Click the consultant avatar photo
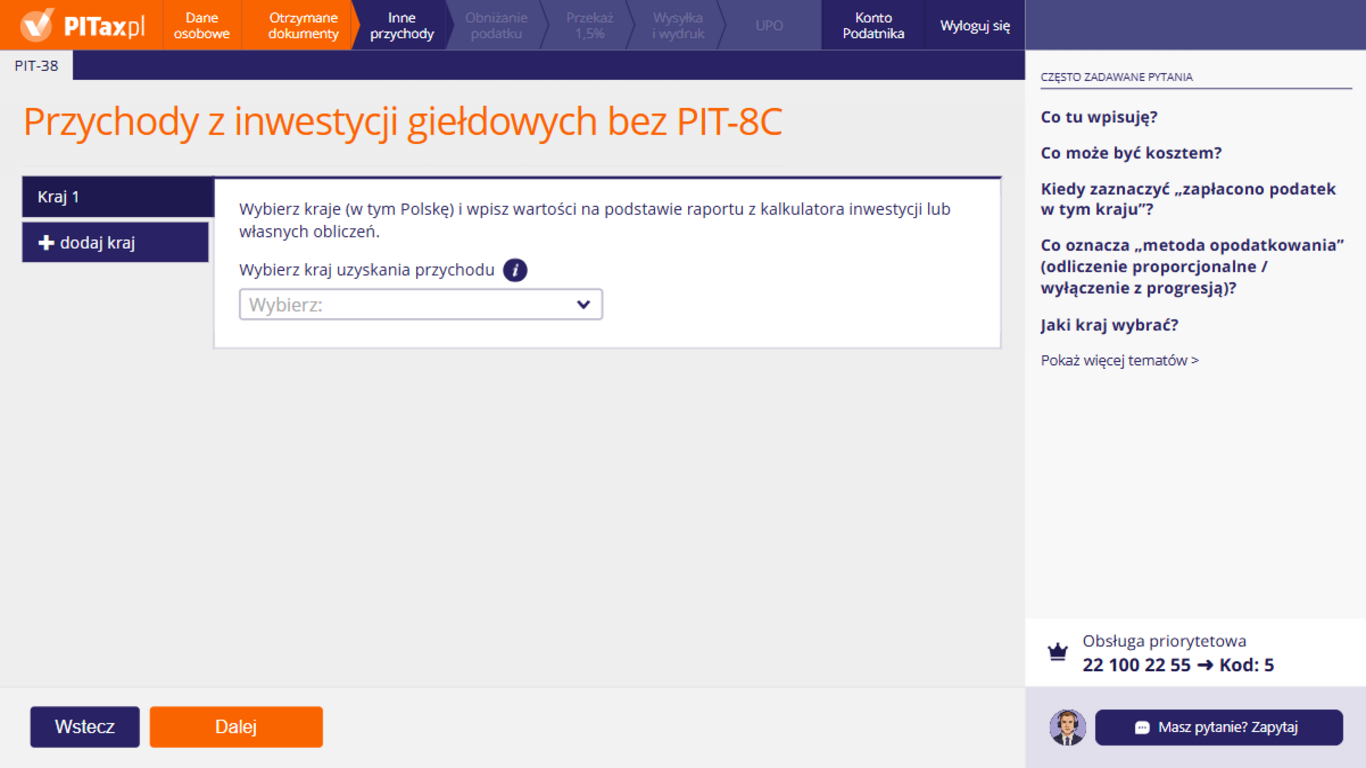This screenshot has height=768, width=1366. click(x=1066, y=727)
